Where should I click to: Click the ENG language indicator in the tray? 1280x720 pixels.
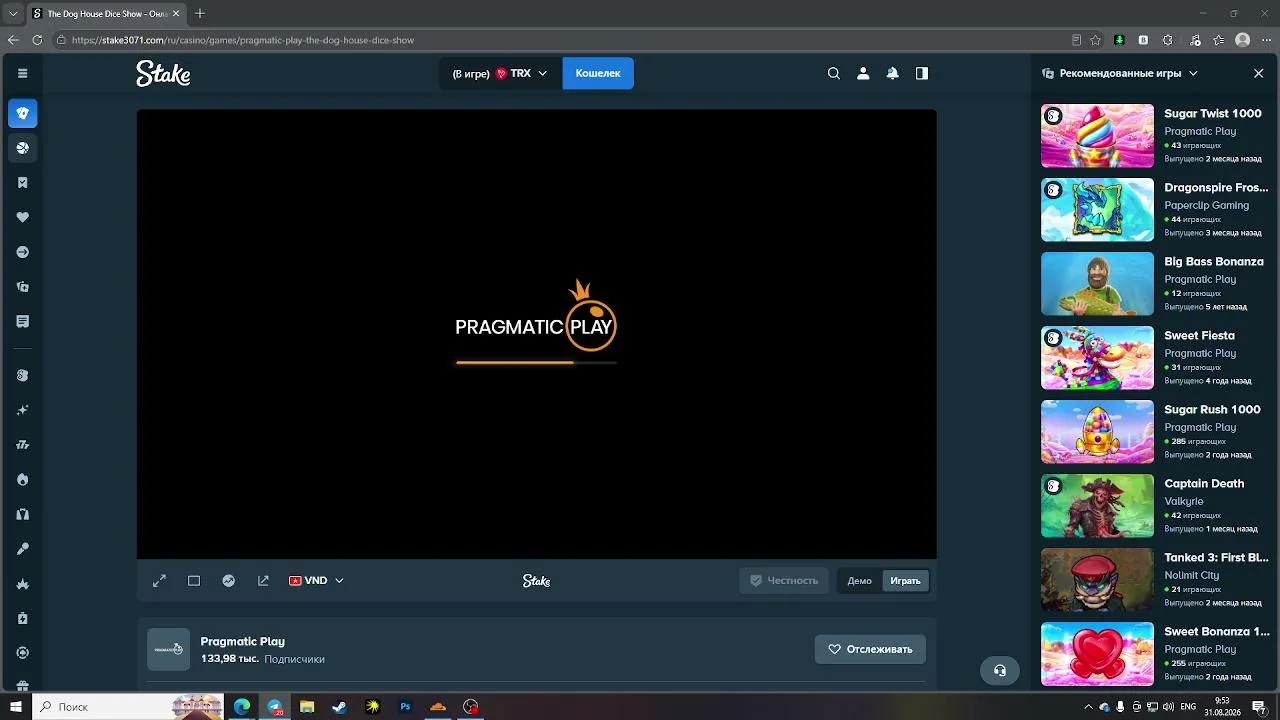(x=1190, y=707)
